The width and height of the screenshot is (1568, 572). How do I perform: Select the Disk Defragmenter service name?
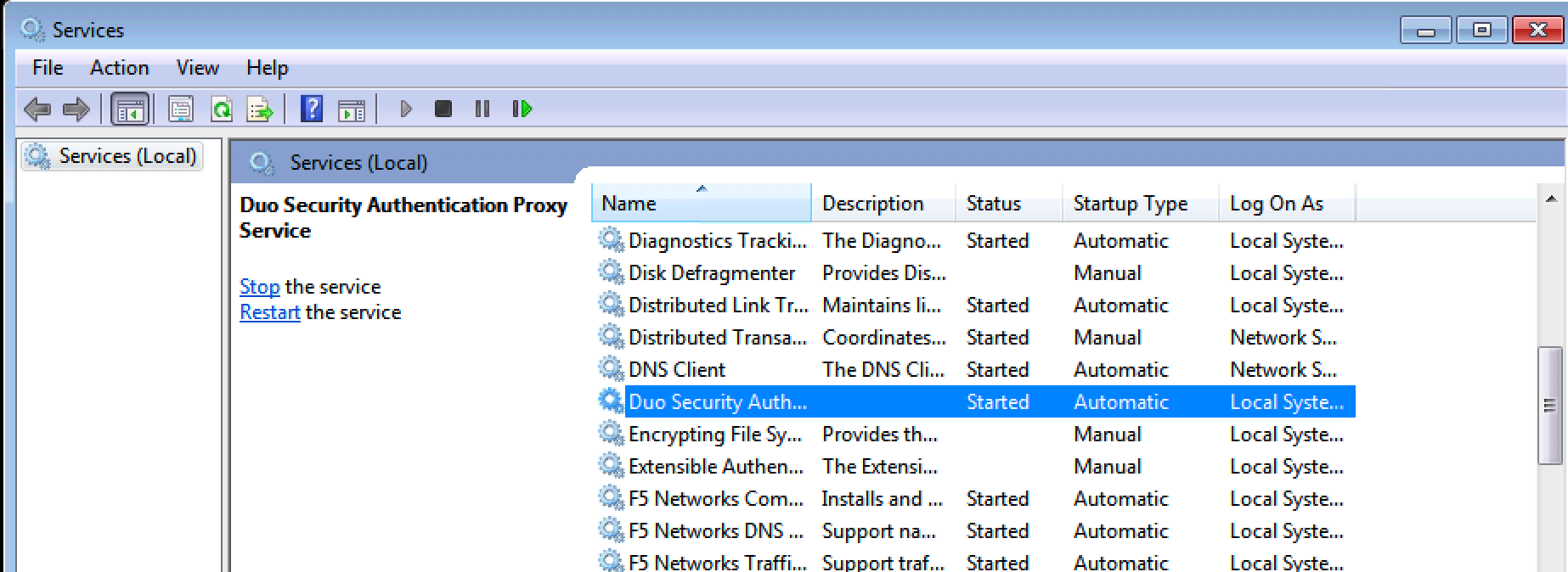[x=712, y=273]
